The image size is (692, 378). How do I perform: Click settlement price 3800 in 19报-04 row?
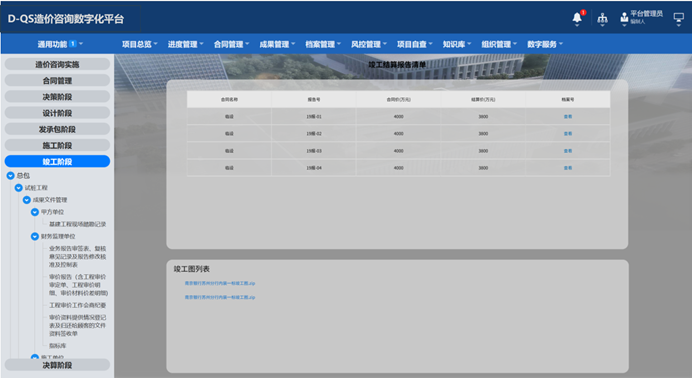(483, 168)
